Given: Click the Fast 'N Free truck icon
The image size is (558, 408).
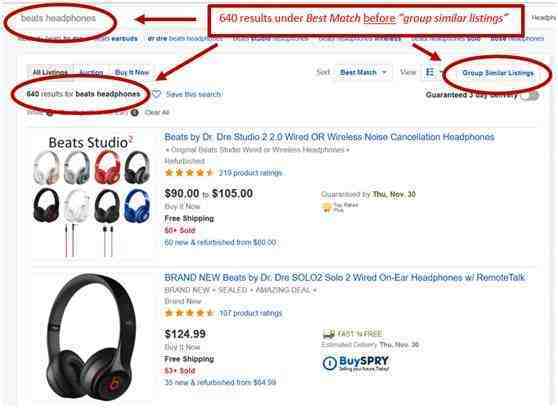Looking at the screenshot, I should coord(328,334).
